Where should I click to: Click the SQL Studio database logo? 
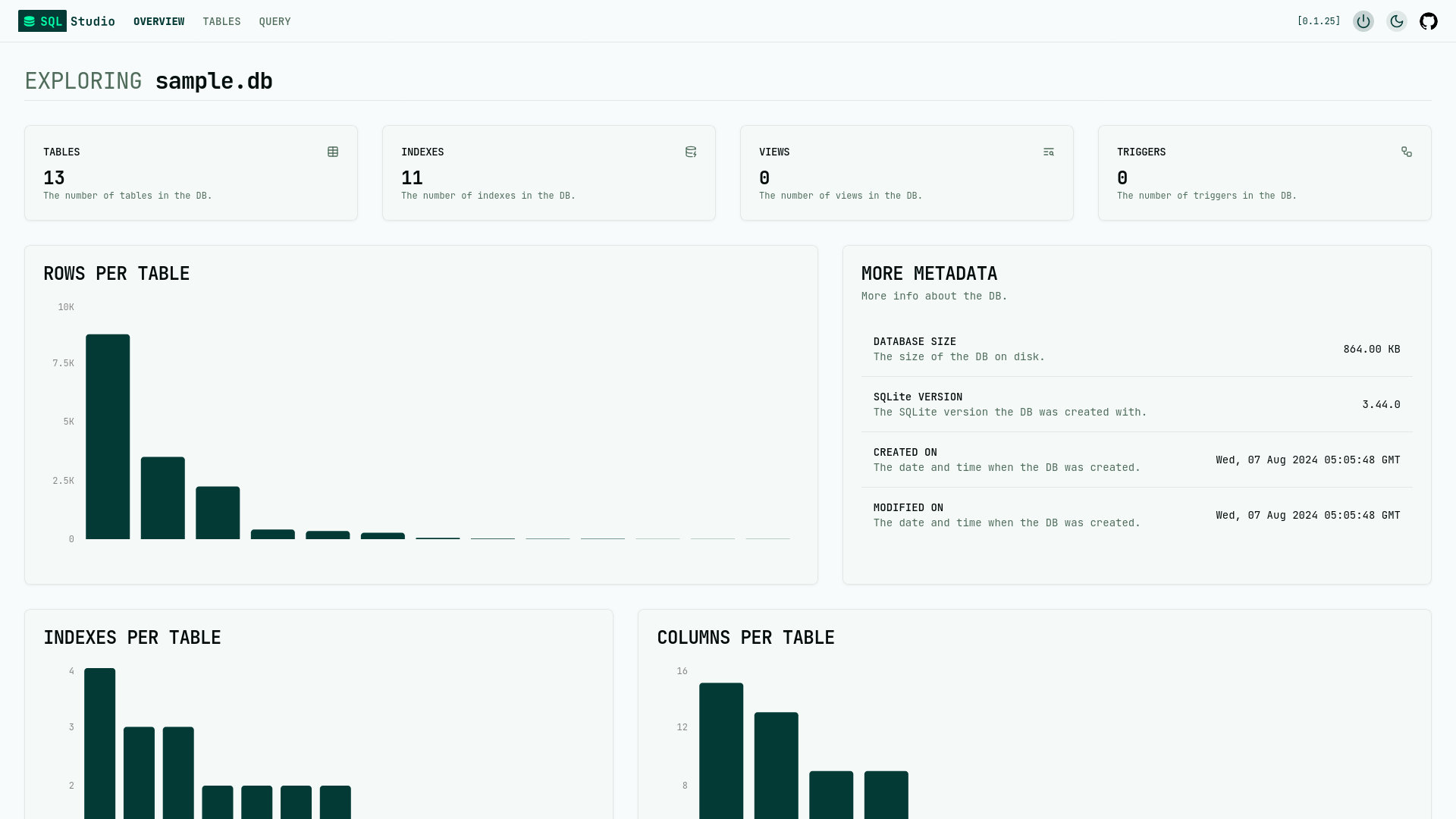42,21
